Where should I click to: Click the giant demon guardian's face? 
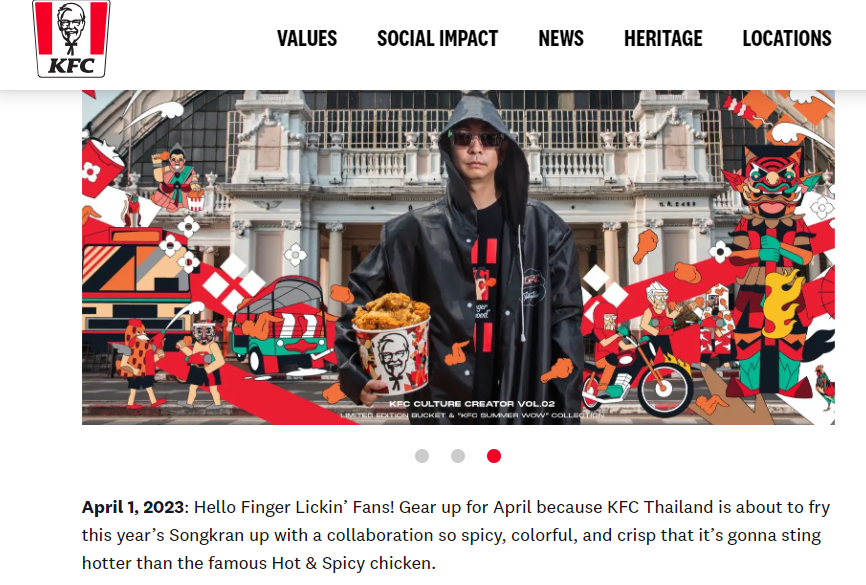(x=770, y=182)
